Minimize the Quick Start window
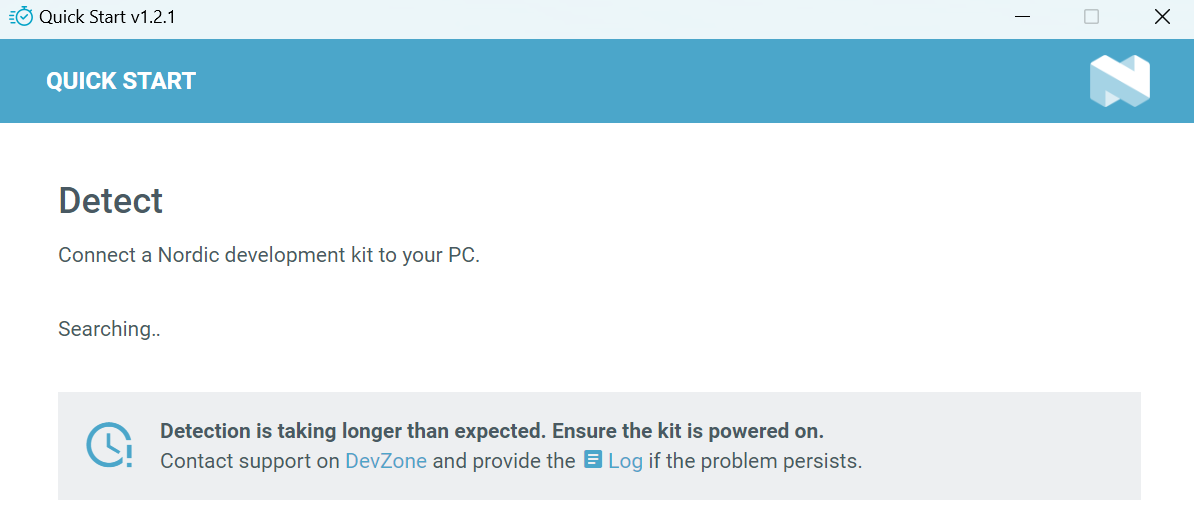 [x=1023, y=17]
